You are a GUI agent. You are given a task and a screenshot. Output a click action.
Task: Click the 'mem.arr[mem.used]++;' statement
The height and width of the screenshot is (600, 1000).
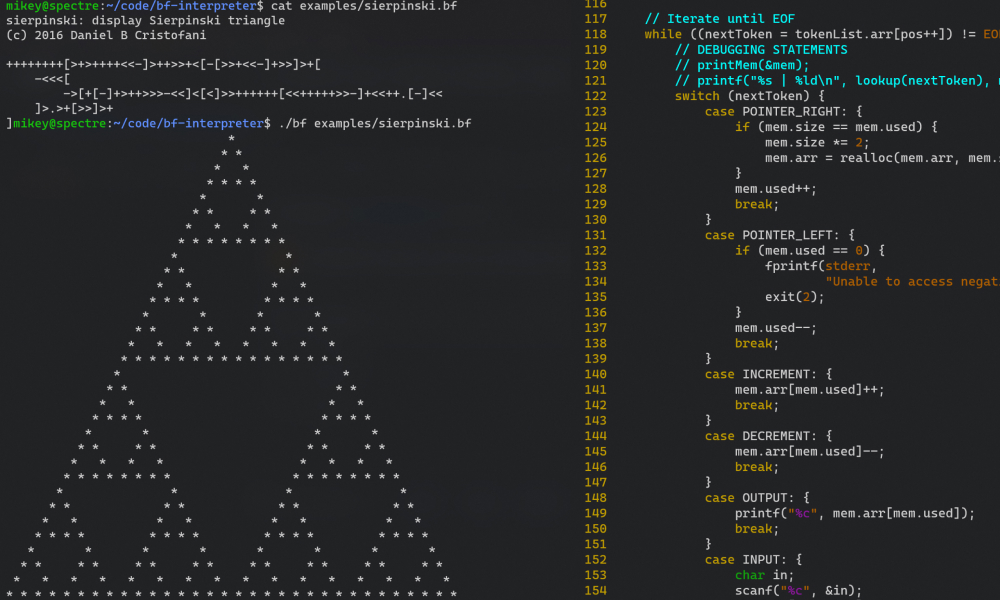pos(810,390)
